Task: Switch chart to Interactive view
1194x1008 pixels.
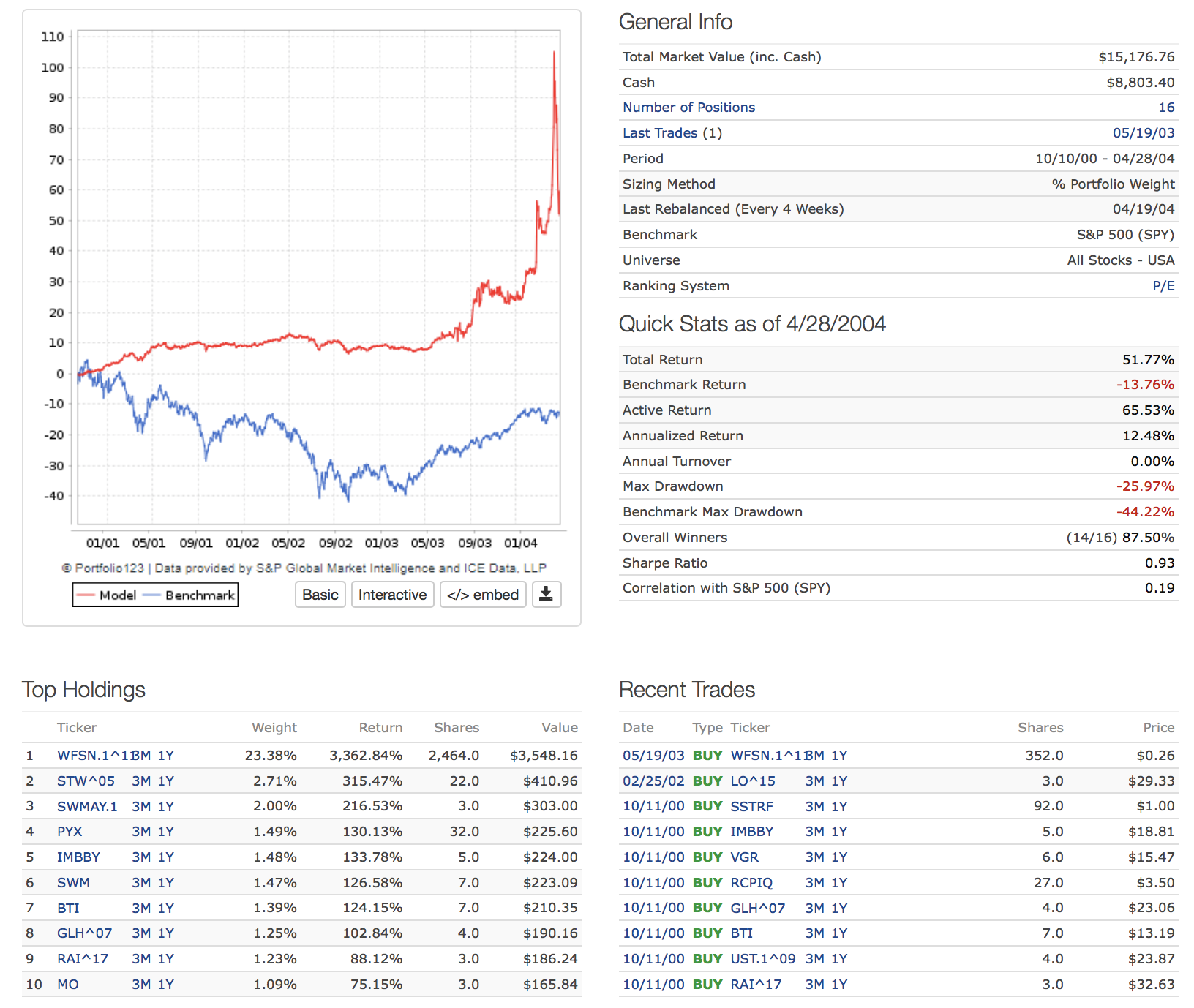Action: click(392, 595)
